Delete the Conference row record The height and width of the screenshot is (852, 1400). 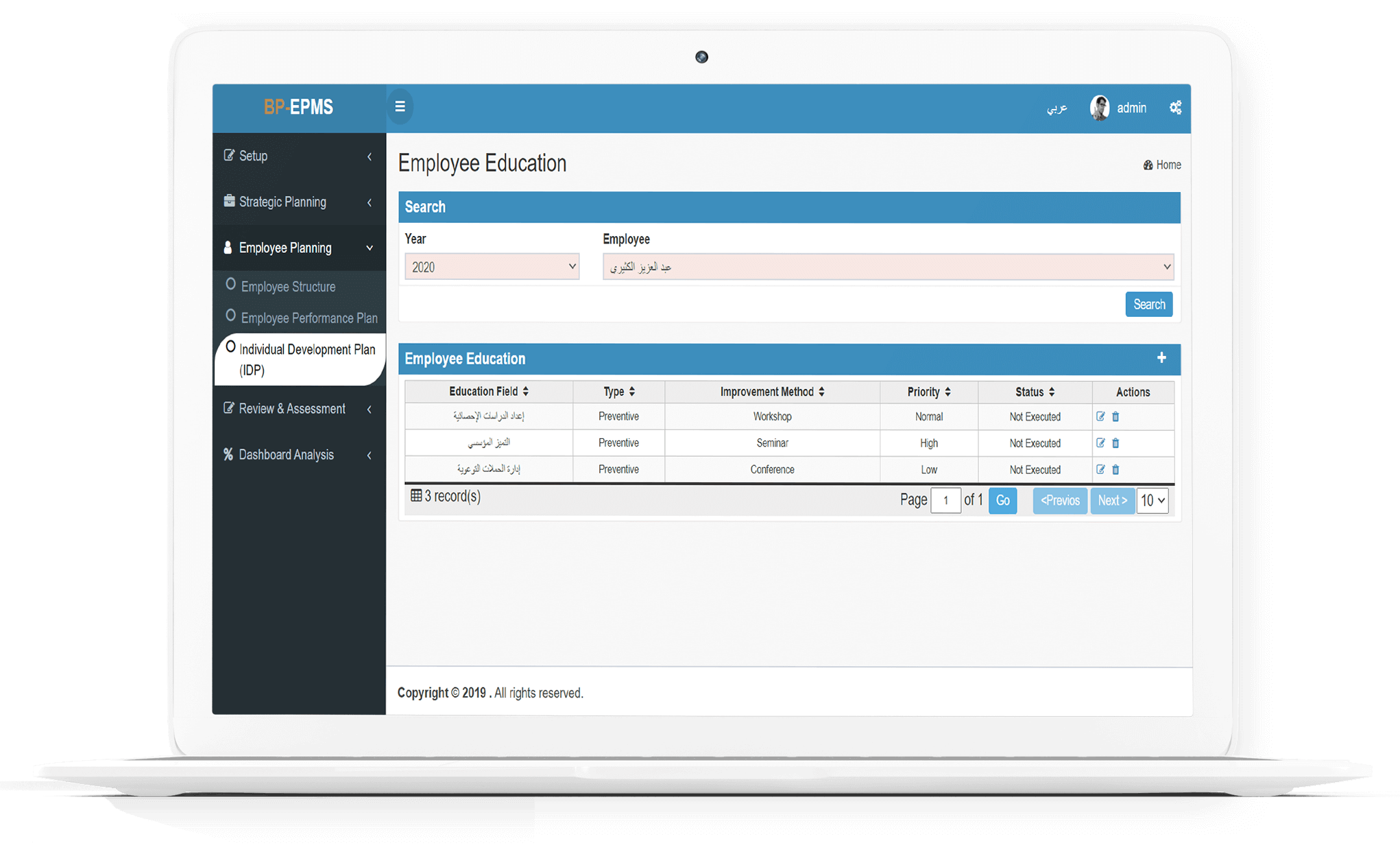(x=1115, y=470)
